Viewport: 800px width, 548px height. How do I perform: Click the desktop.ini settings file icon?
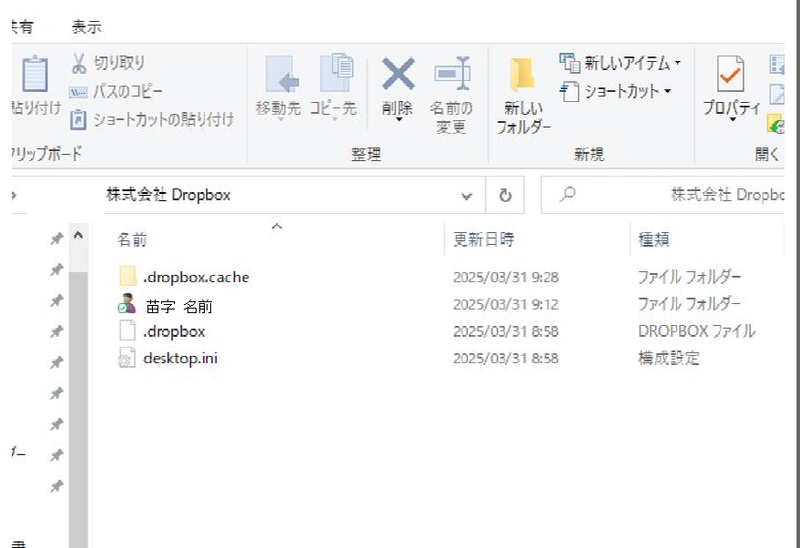(127, 358)
